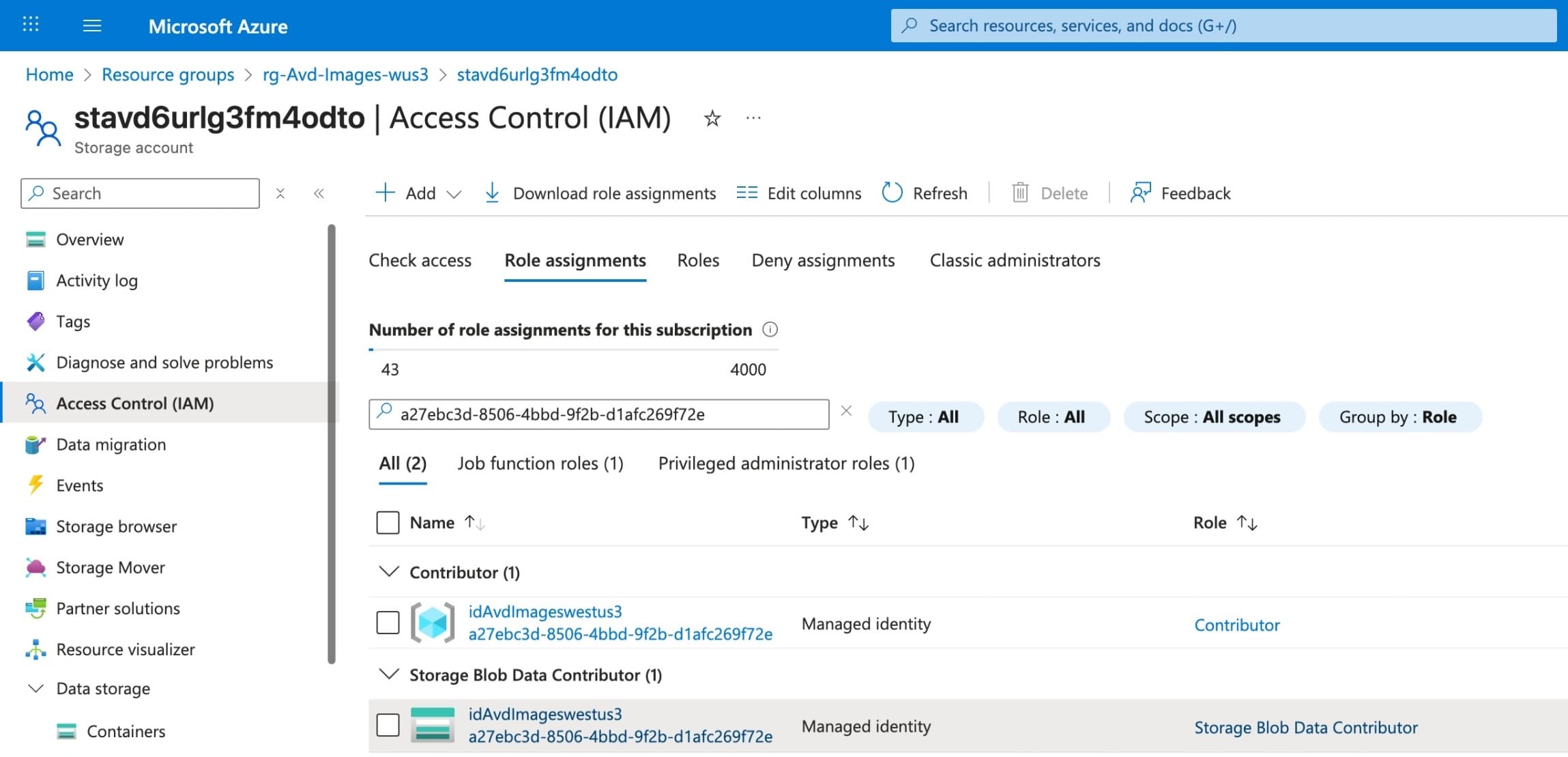The image size is (1568, 757).
Task: Sort table by Name column arrows
Action: tap(475, 523)
